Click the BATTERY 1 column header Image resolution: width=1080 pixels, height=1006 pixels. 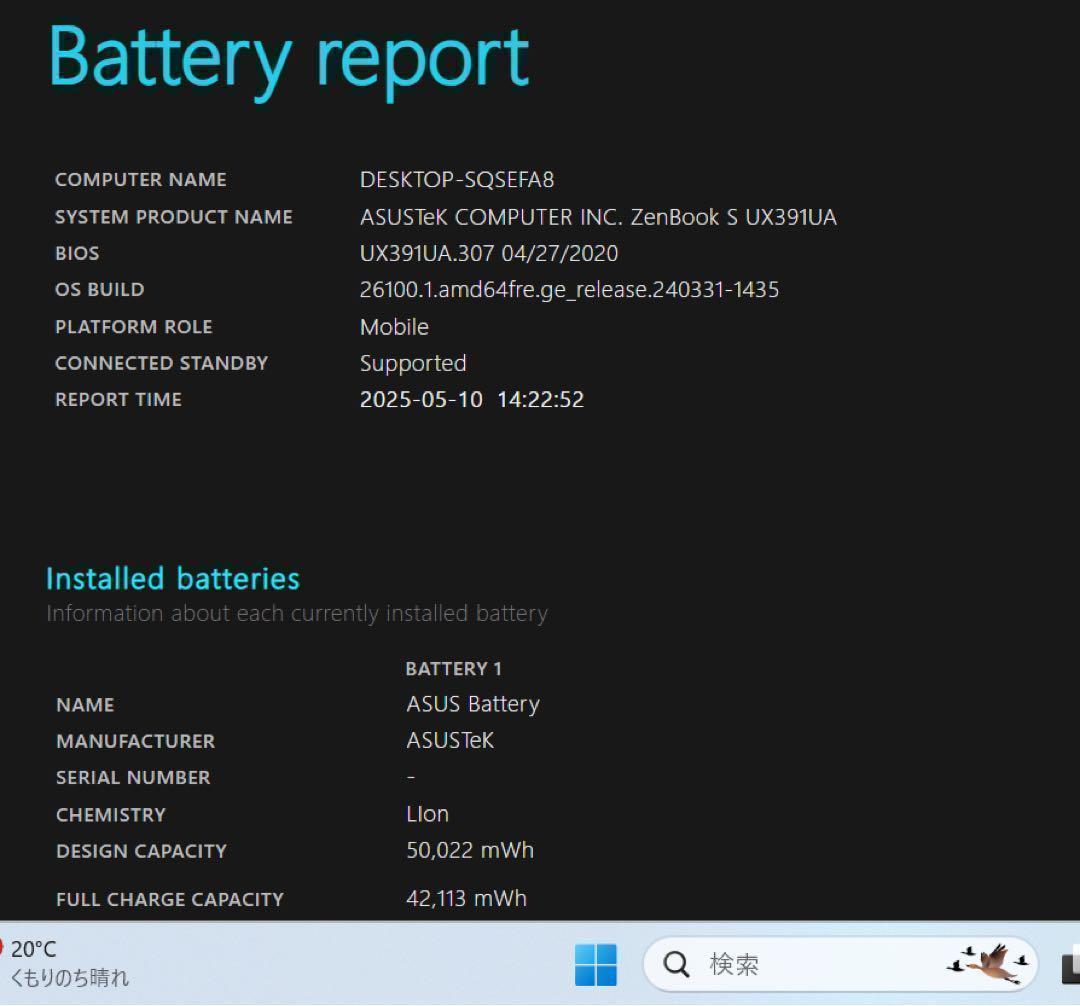pyautogui.click(x=453, y=669)
